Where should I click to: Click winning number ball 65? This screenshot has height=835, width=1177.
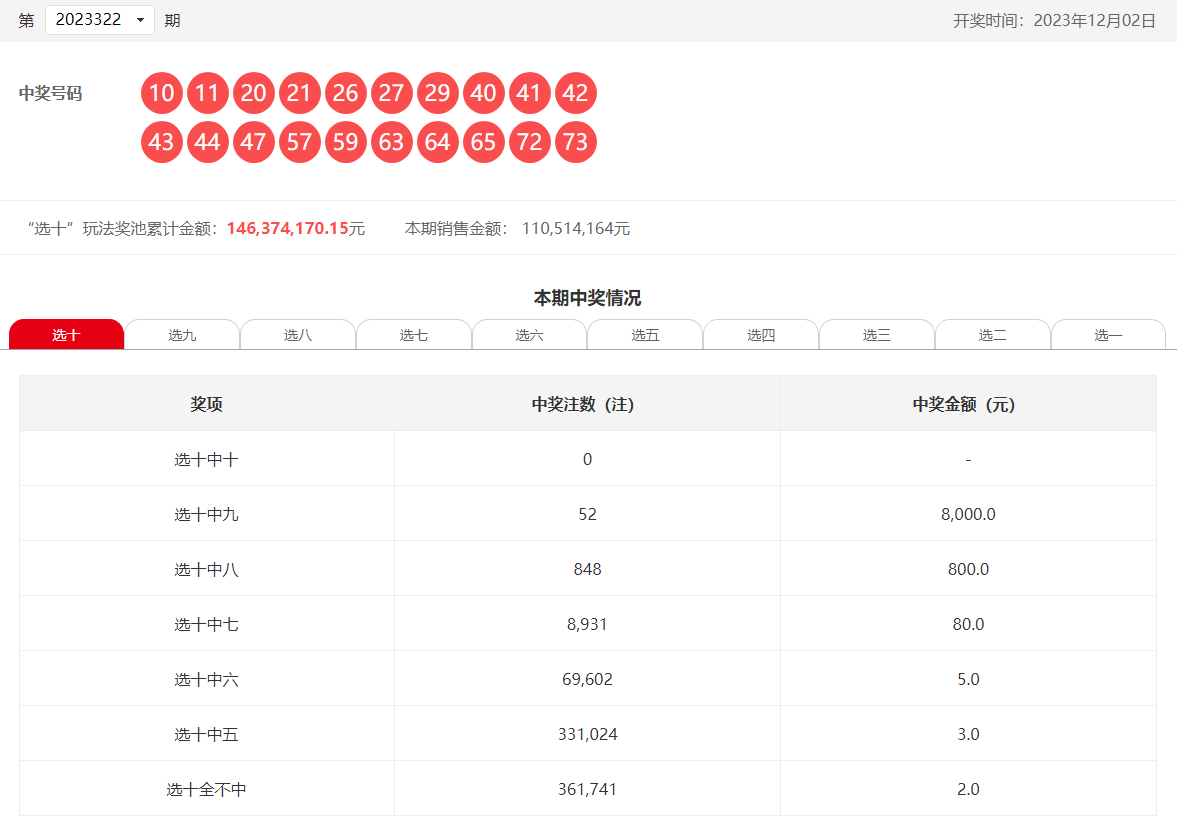click(484, 142)
